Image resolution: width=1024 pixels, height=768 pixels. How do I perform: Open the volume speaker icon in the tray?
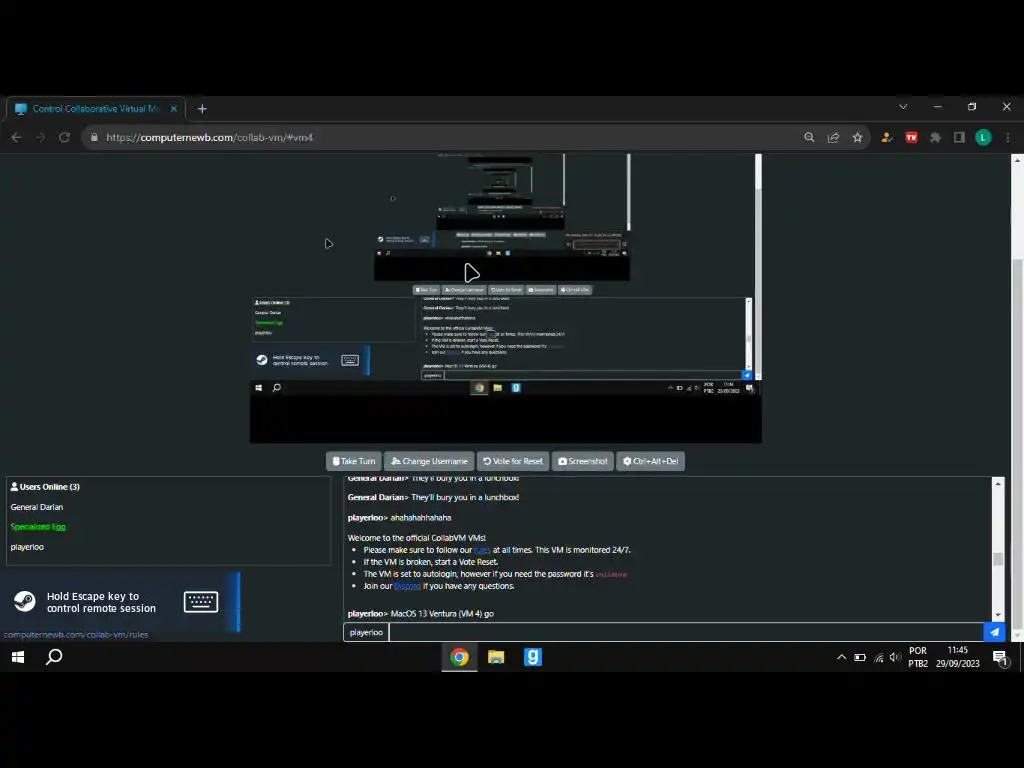895,657
